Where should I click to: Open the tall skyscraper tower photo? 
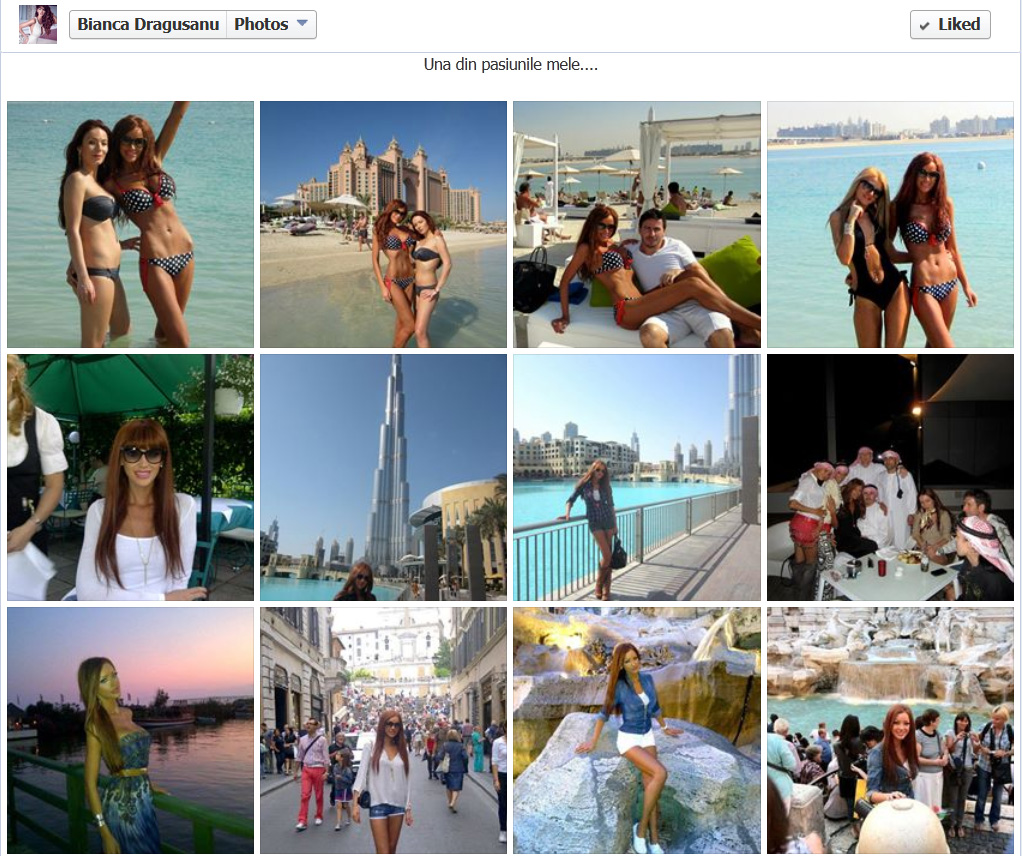point(383,477)
